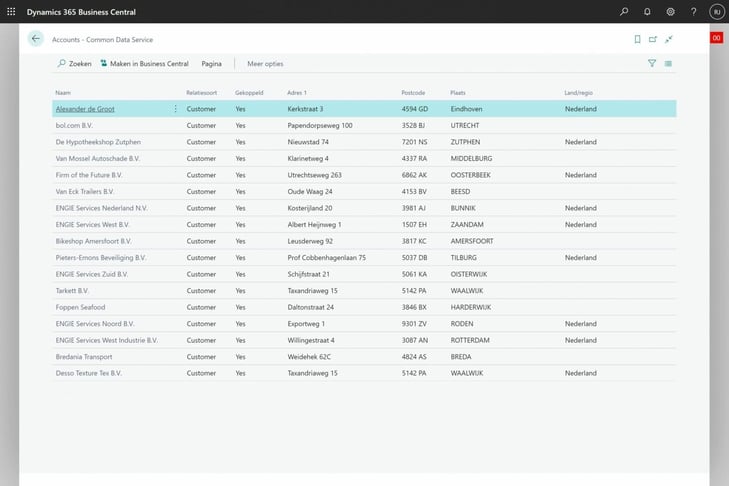Open user account avatar
729x486 pixels.
(717, 12)
